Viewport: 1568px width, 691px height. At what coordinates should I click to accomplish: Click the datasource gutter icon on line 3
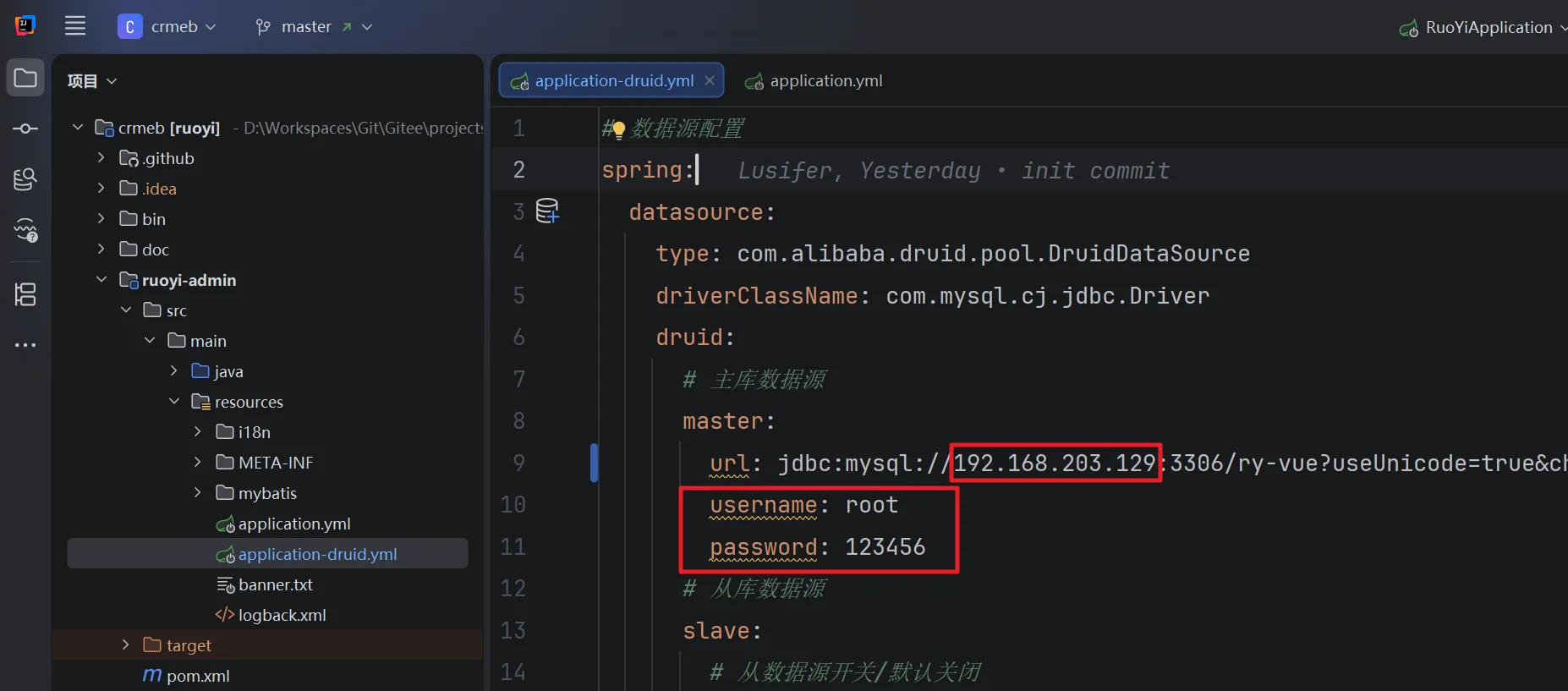point(548,211)
